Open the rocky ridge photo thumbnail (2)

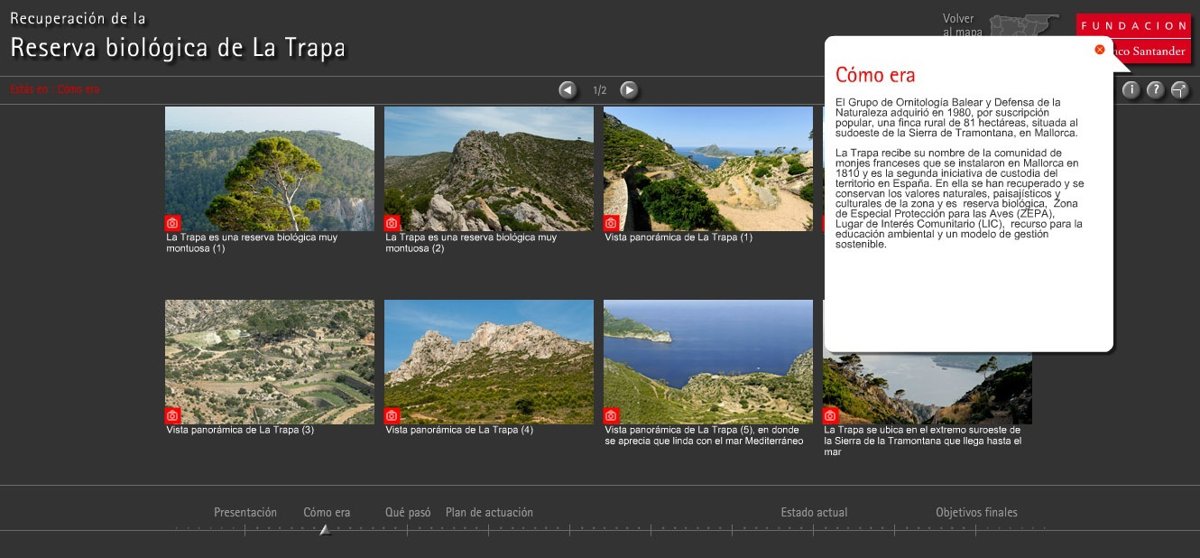tap(489, 168)
